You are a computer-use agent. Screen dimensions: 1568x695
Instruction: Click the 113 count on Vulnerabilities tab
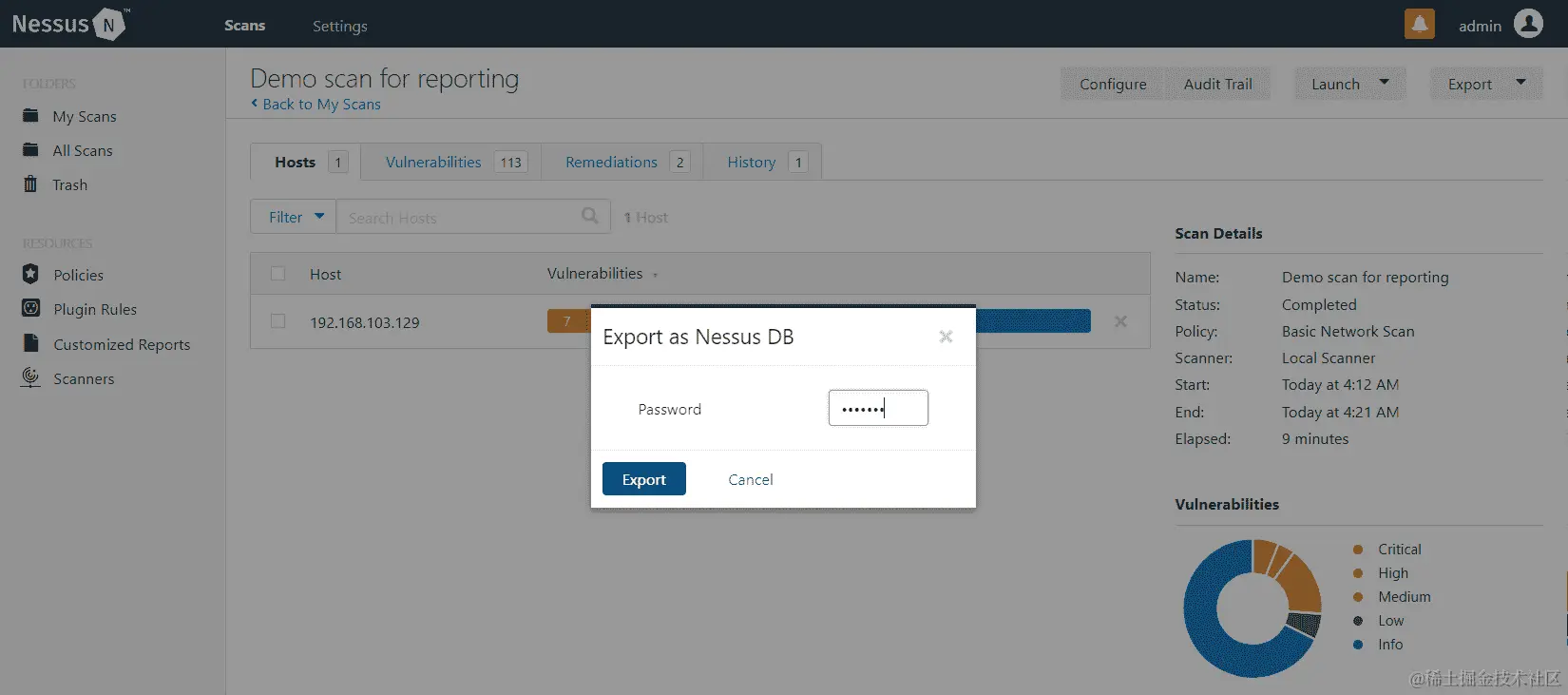[511, 162]
